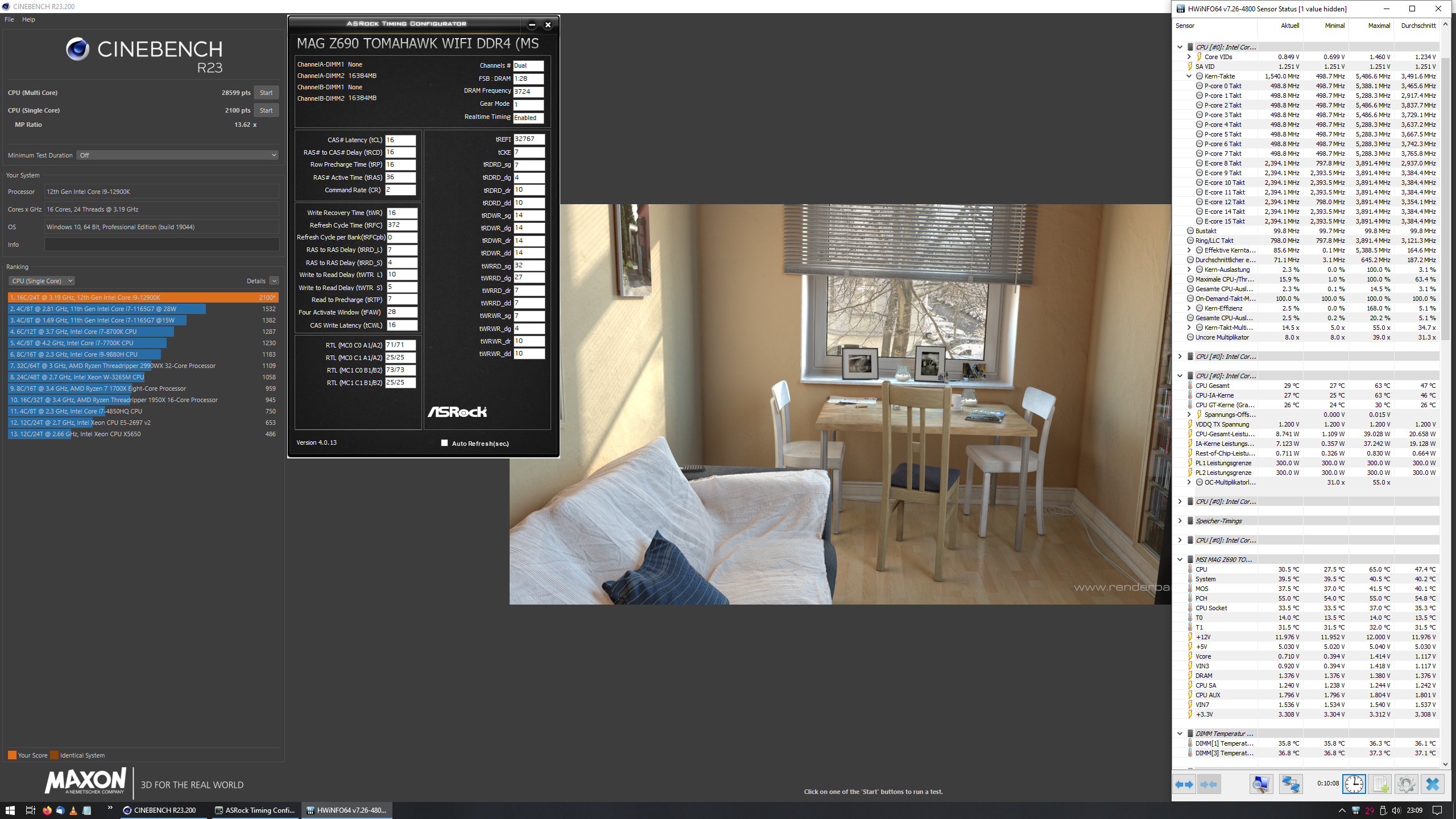Click the HWiNFO clock reset-timer icon
This screenshot has width=1456, height=819.
pos(1354,784)
